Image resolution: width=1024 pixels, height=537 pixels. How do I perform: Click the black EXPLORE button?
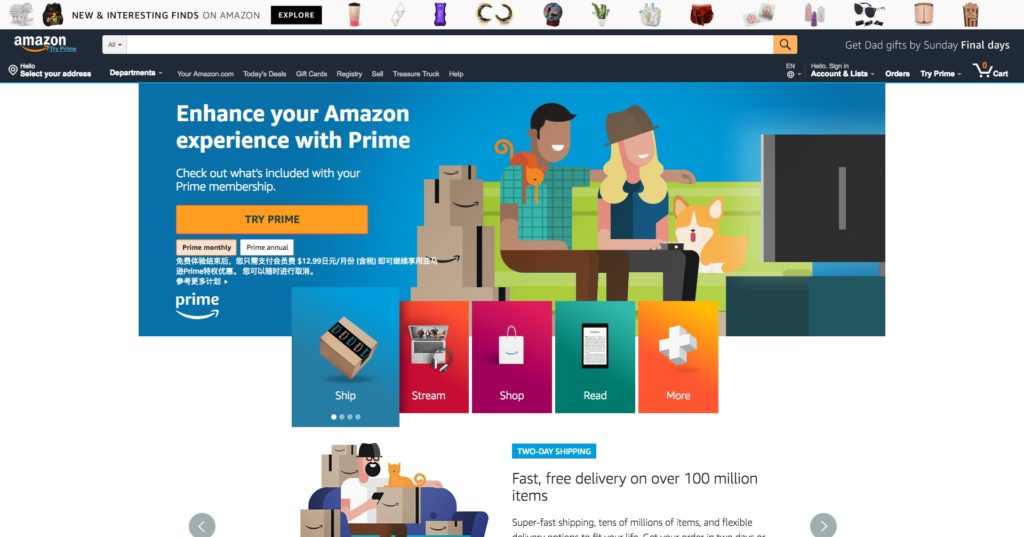coord(296,14)
